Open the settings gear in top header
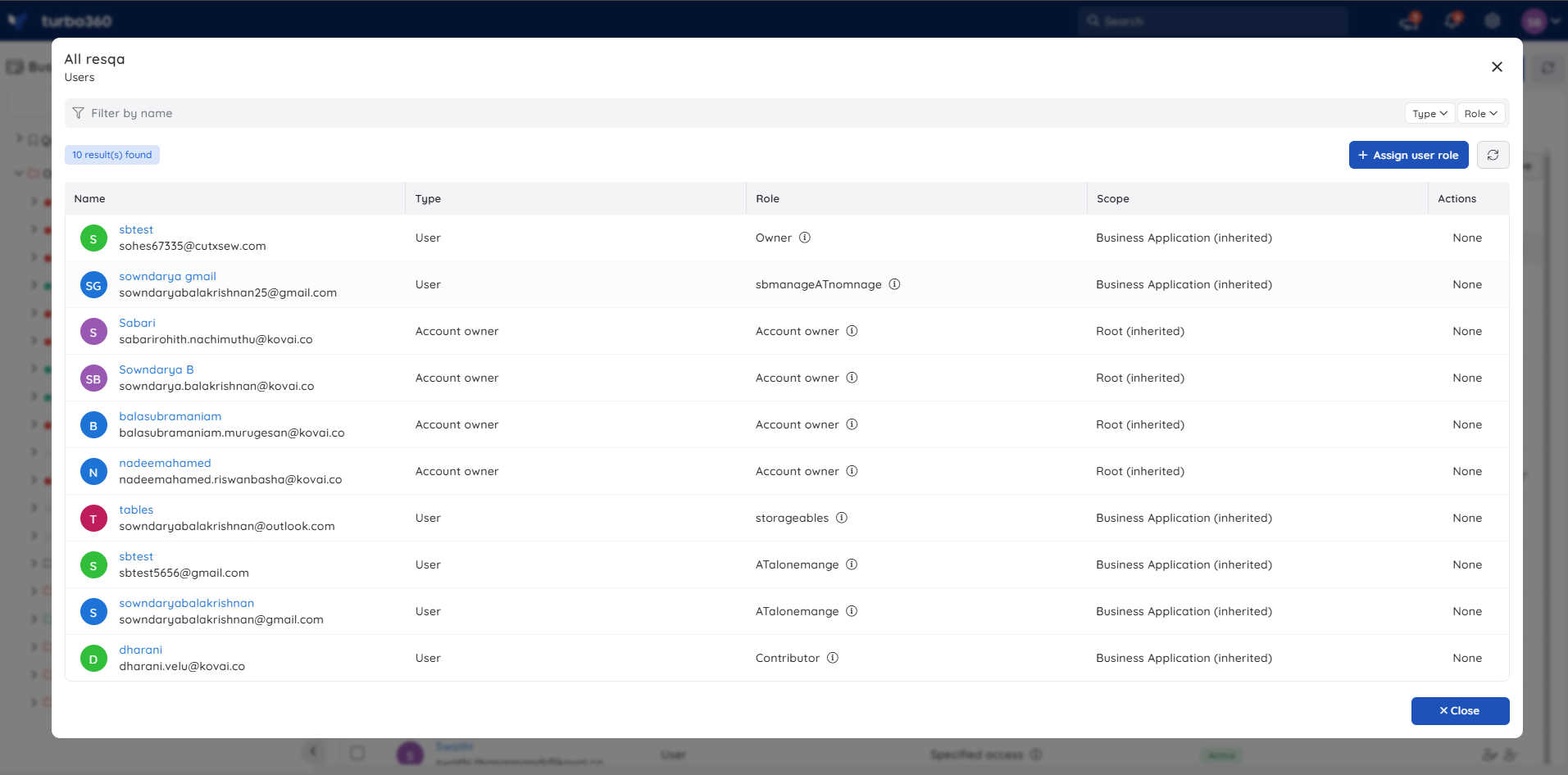The image size is (1568, 775). [x=1493, y=21]
